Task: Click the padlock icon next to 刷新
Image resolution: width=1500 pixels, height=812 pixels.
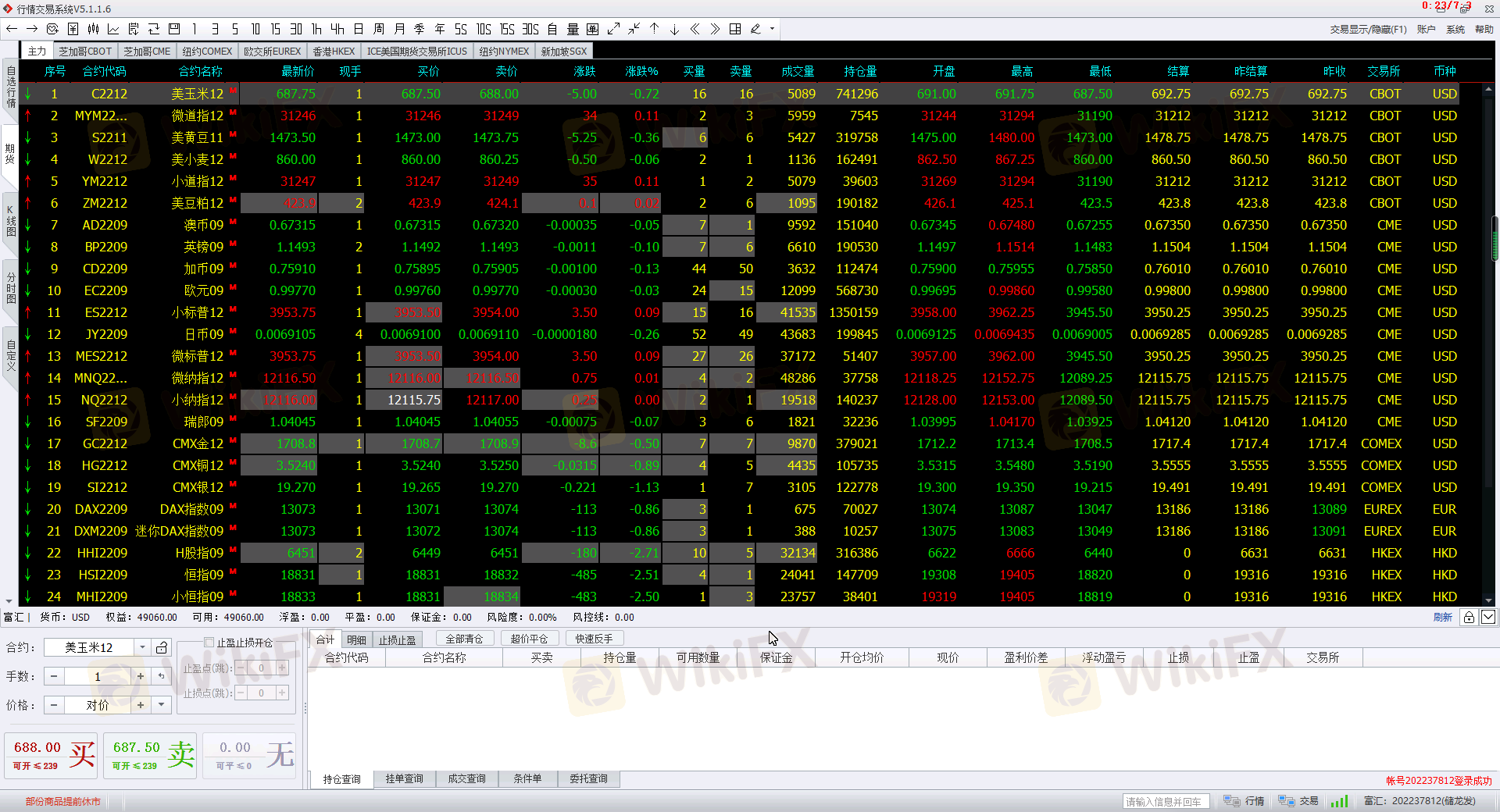Action: point(1469,617)
